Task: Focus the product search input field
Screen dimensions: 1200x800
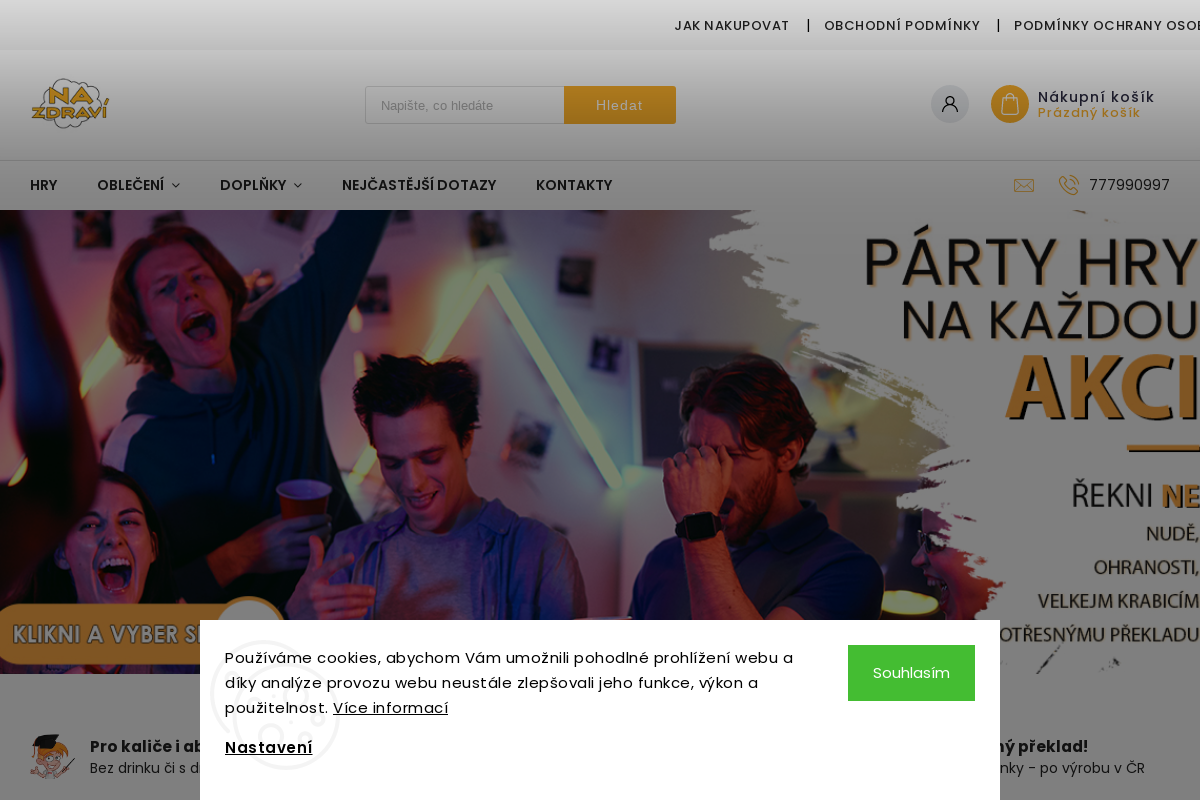Action: [x=465, y=105]
